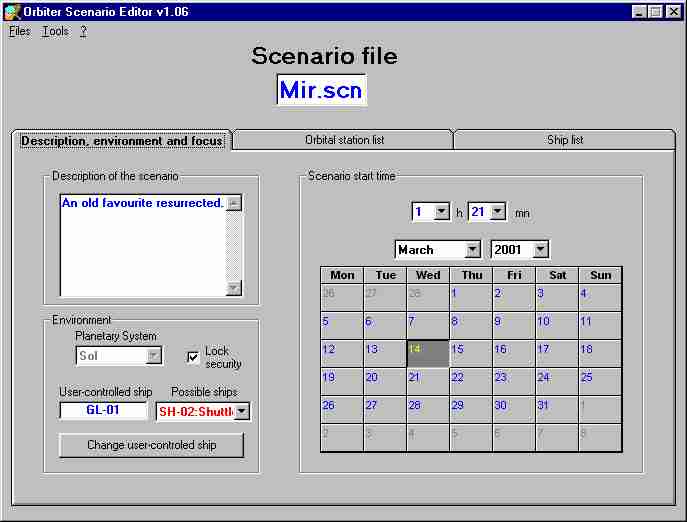Image resolution: width=687 pixels, height=522 pixels.
Task: Click the highlighted March 14 cell
Action: click(428, 353)
